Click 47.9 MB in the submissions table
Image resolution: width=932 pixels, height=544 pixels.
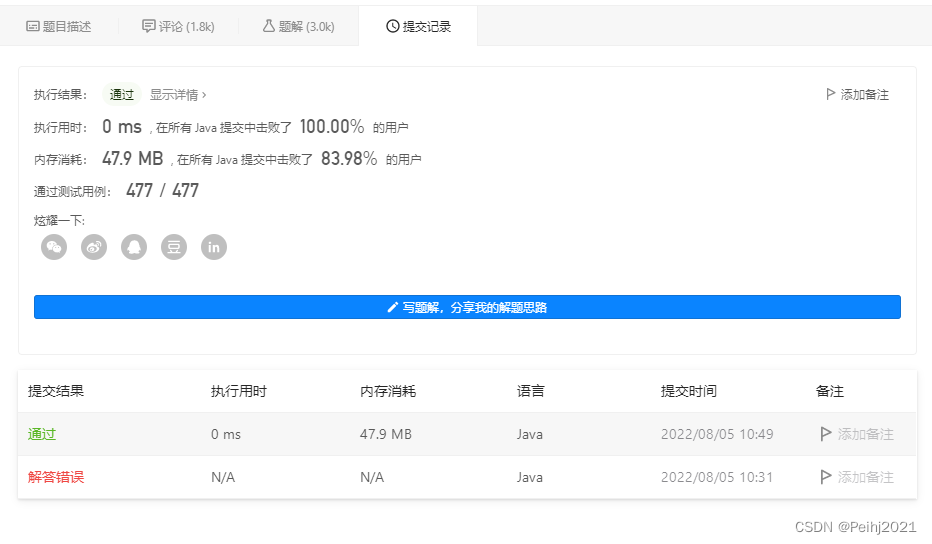click(x=386, y=434)
